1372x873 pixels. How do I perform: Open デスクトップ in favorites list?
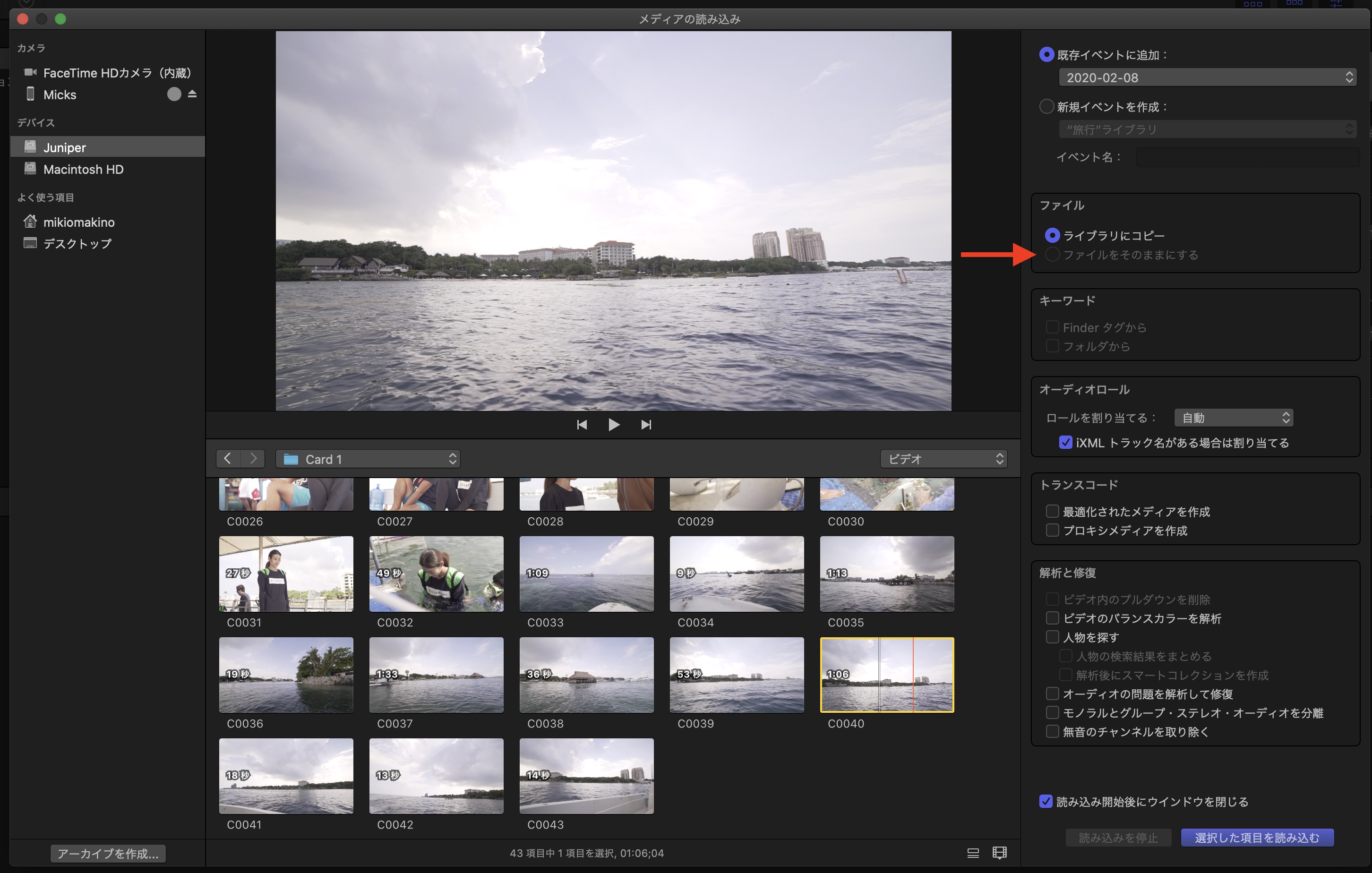(77, 243)
